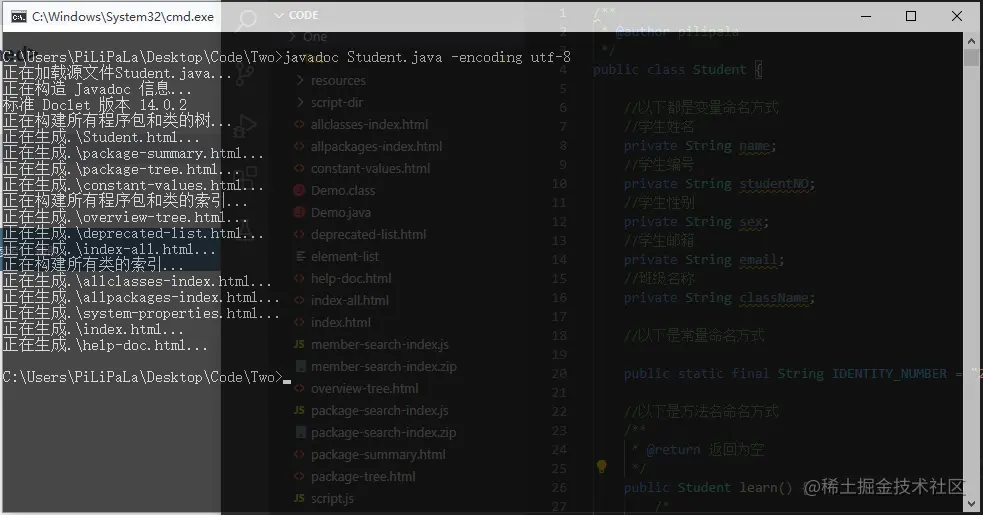Open member-search-index.js file
Image resolution: width=983 pixels, height=515 pixels.
(372, 344)
